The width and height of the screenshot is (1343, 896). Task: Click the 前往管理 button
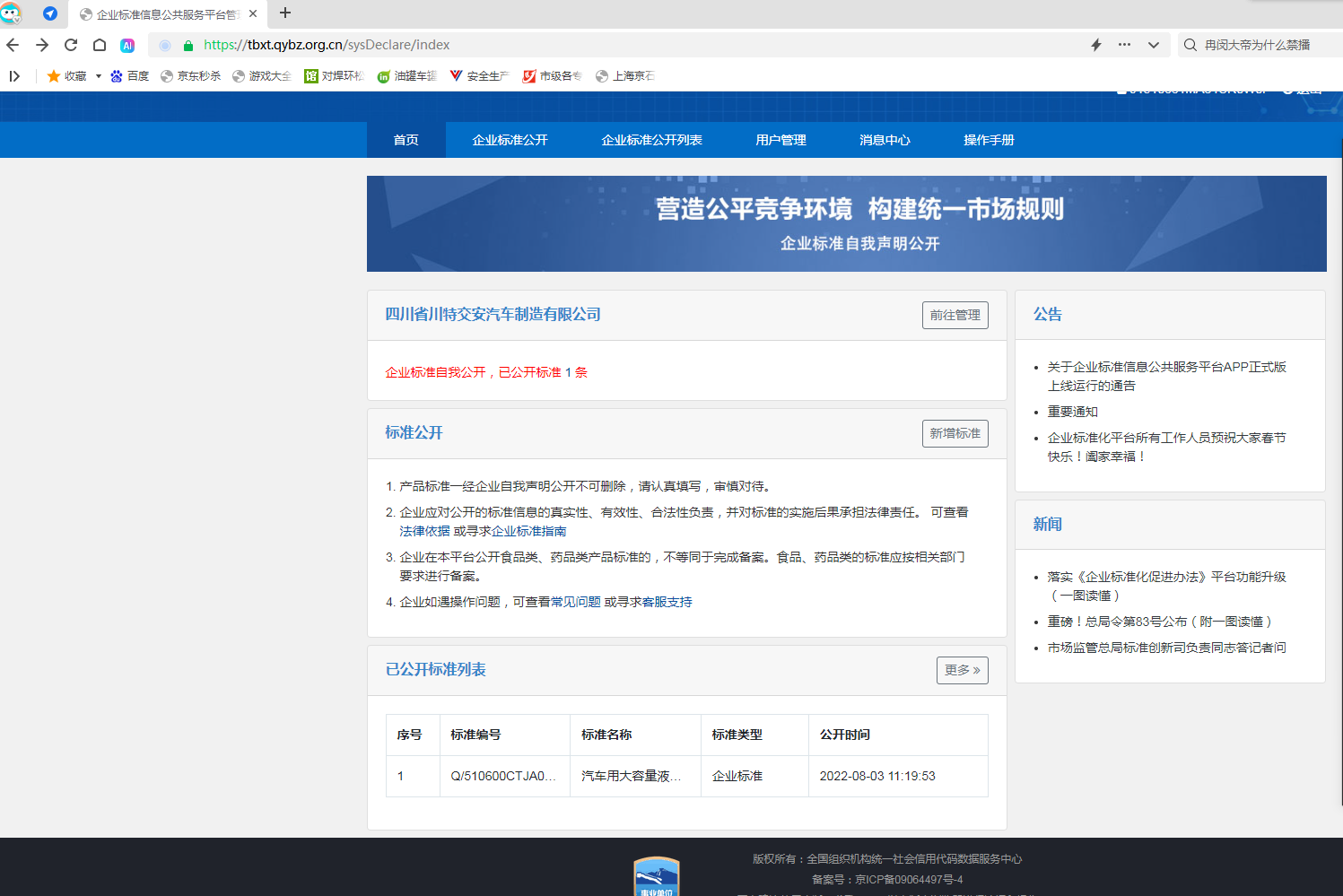pyautogui.click(x=955, y=315)
